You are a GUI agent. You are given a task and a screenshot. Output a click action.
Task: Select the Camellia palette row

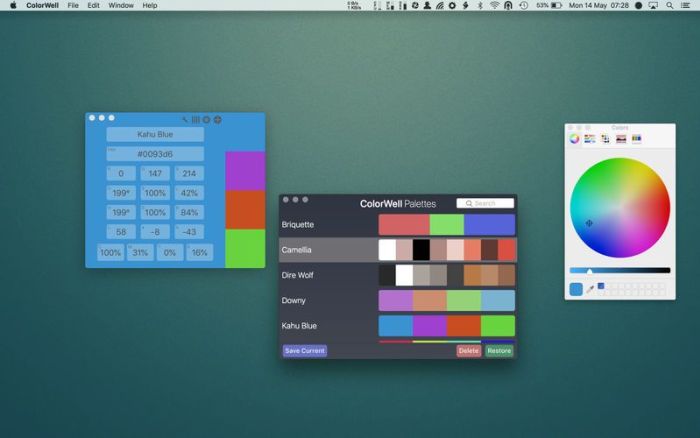398,250
